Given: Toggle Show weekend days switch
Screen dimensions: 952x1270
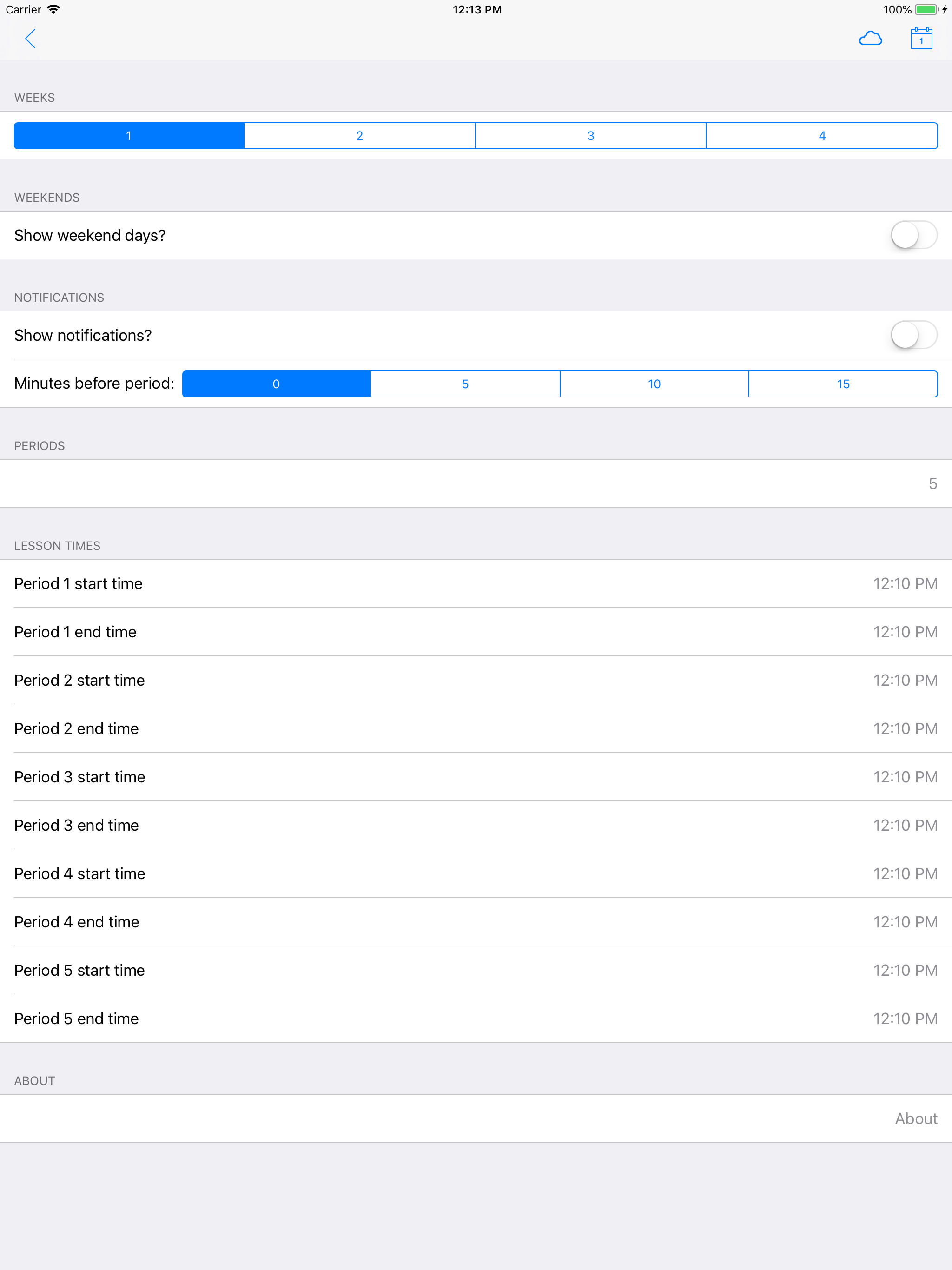Looking at the screenshot, I should (913, 235).
